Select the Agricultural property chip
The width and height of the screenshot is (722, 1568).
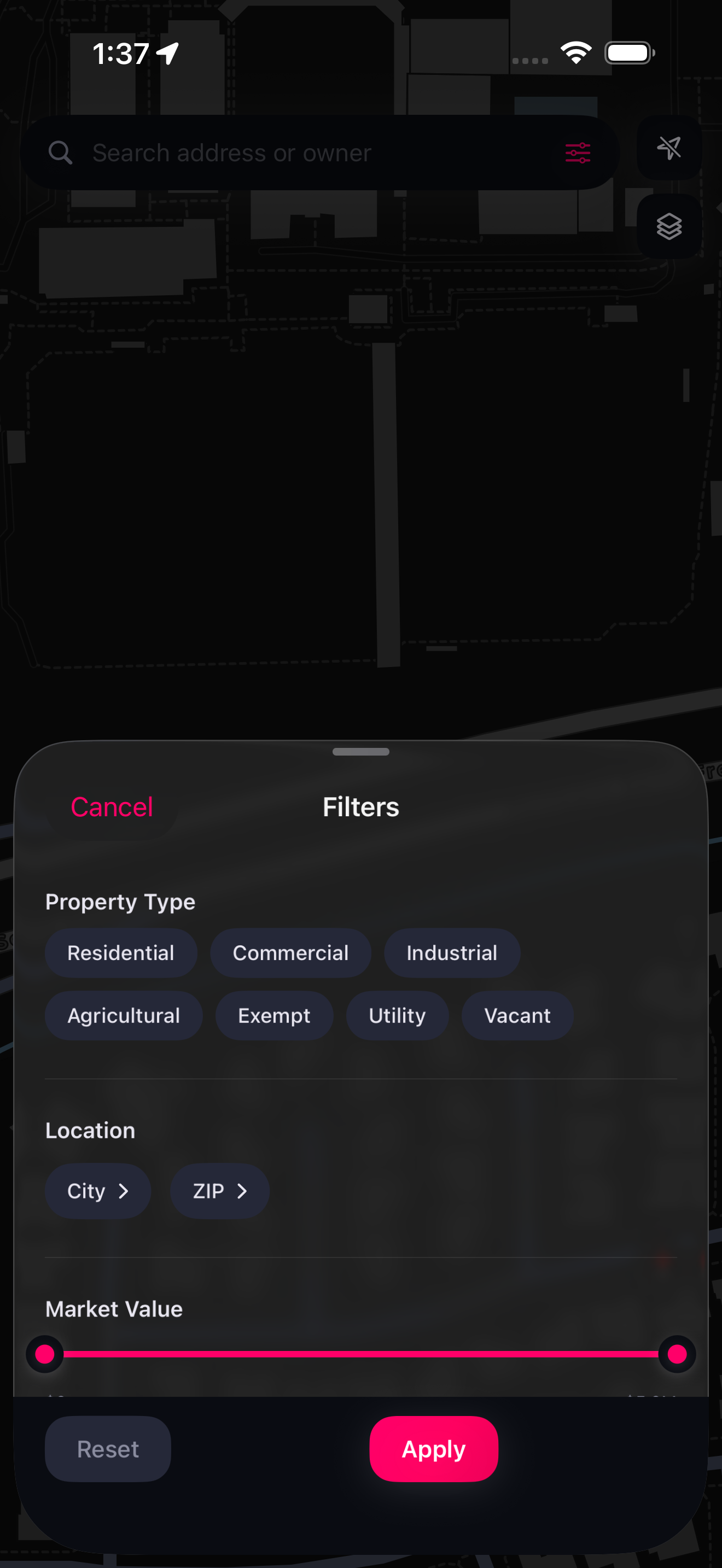tap(124, 1015)
